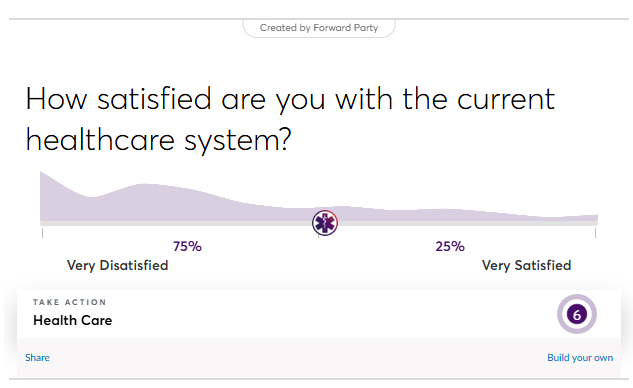633x388 pixels.
Task: Click the TAKE ACTION header text
Action: pyautogui.click(x=70, y=302)
